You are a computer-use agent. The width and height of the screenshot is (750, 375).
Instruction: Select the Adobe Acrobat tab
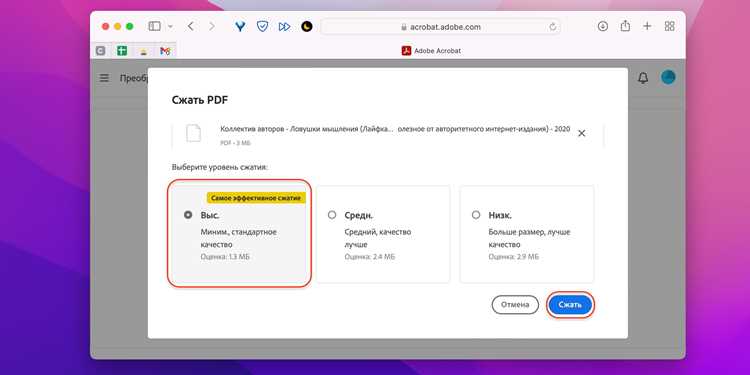click(x=431, y=51)
